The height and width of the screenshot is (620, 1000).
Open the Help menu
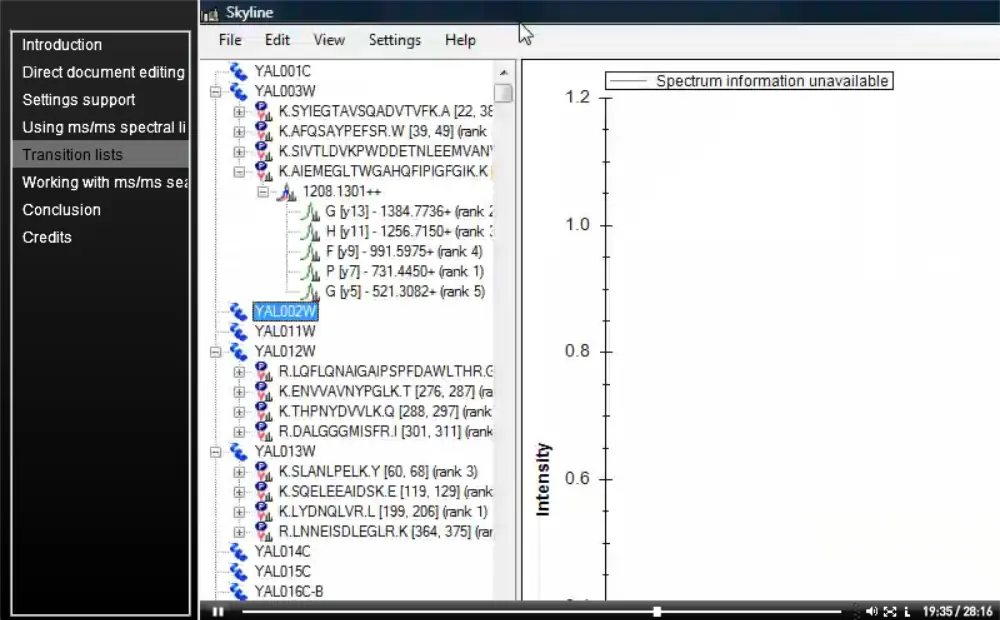(460, 40)
